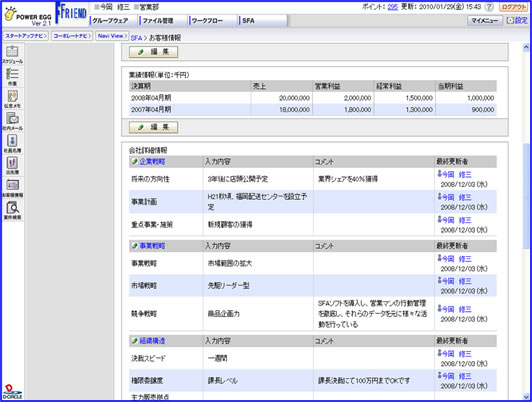Open the 作業 task list sidebar icon

coord(13,77)
